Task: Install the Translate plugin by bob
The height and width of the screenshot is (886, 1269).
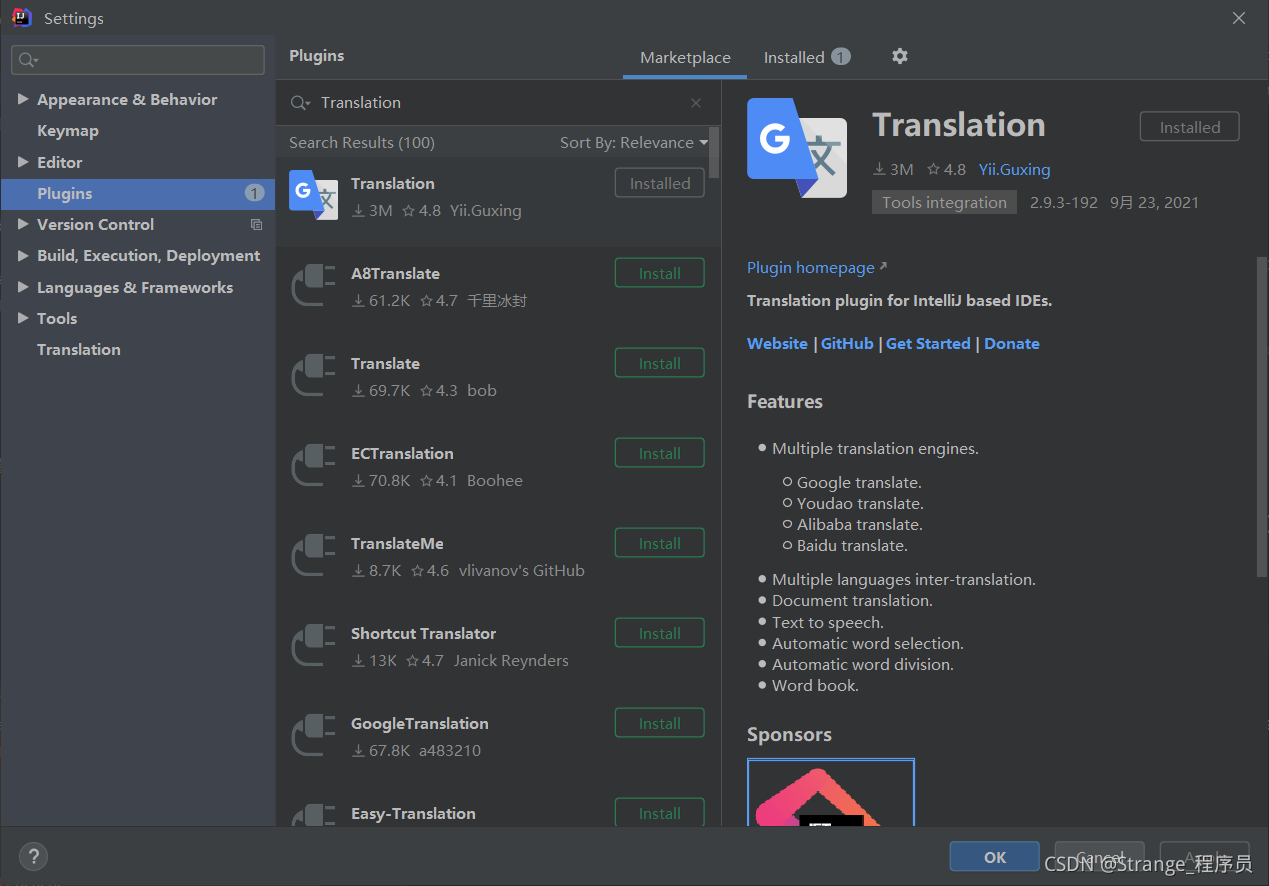Action: pos(660,363)
